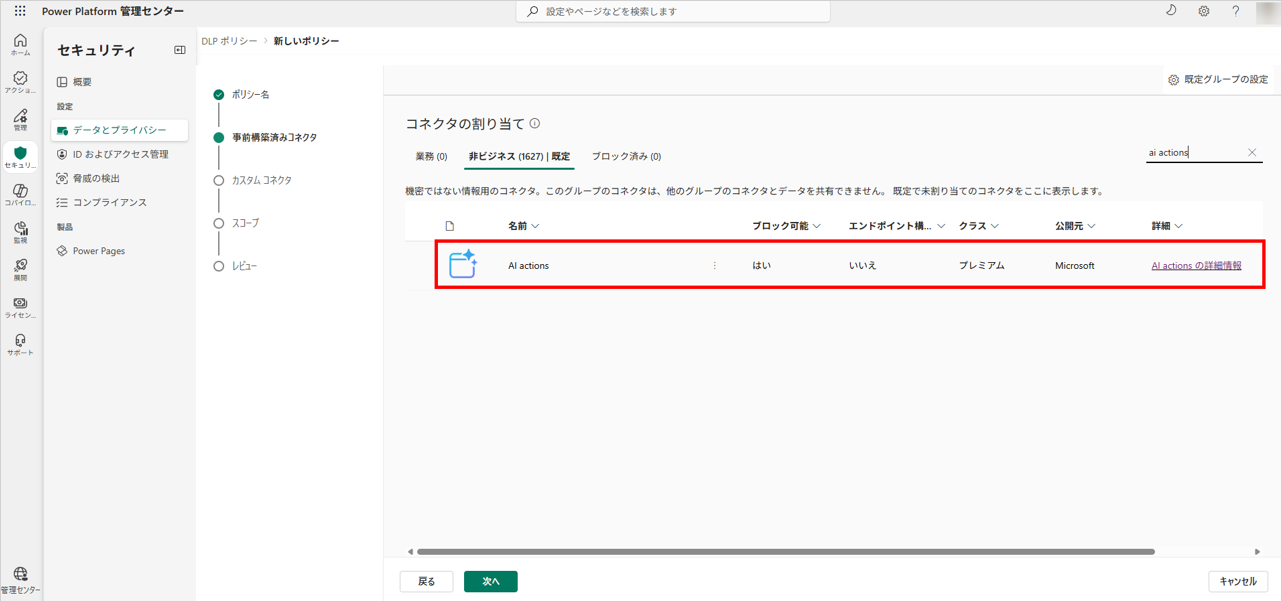The width and height of the screenshot is (1282, 602).
Task: Switch to the ブロック済み (0) tab
Action: [x=626, y=157]
